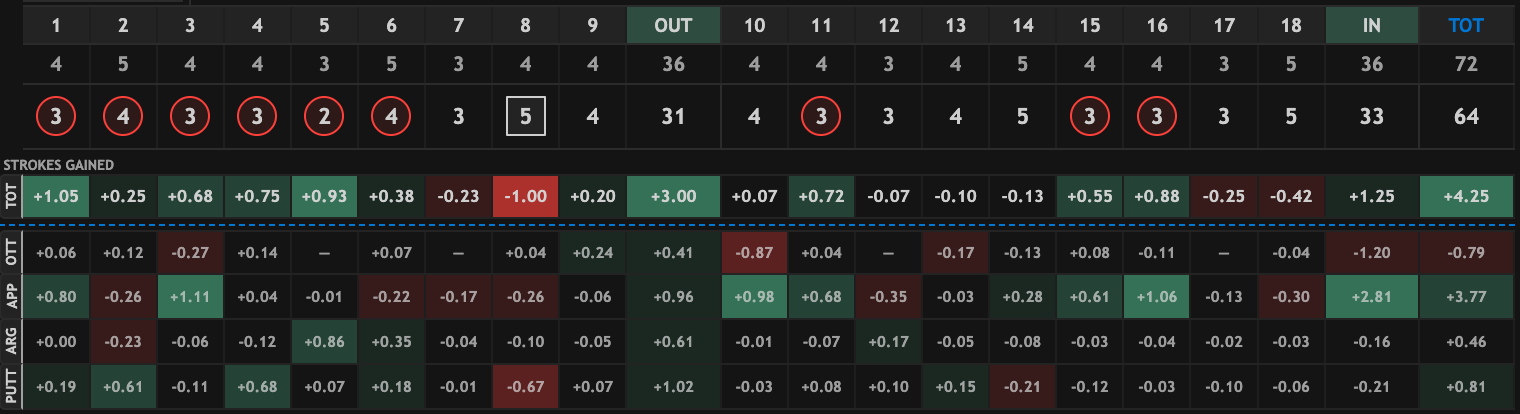Click the vertical TOT strokes gained row label

click(x=11, y=197)
